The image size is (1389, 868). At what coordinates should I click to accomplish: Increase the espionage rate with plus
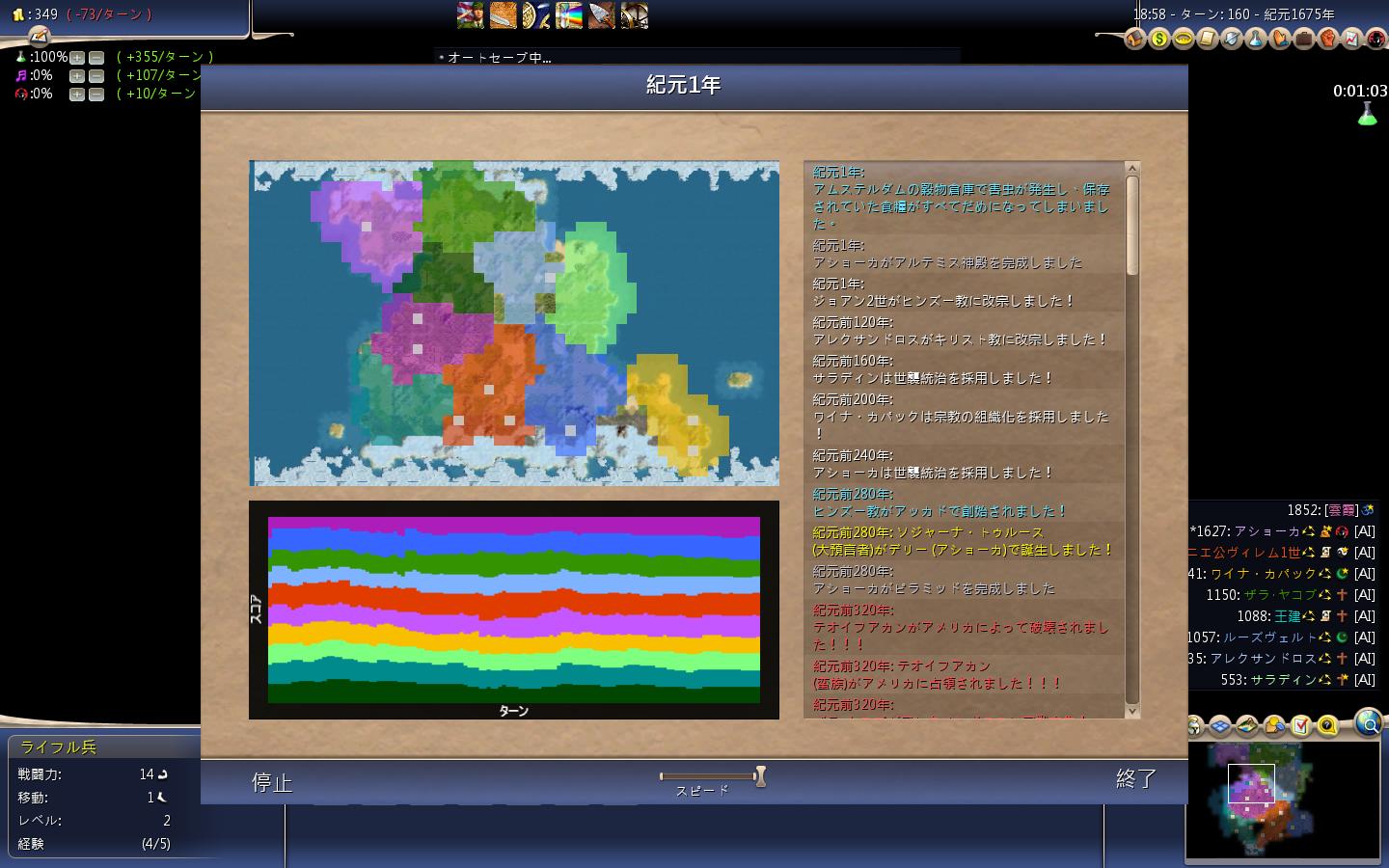pyautogui.click(x=77, y=95)
